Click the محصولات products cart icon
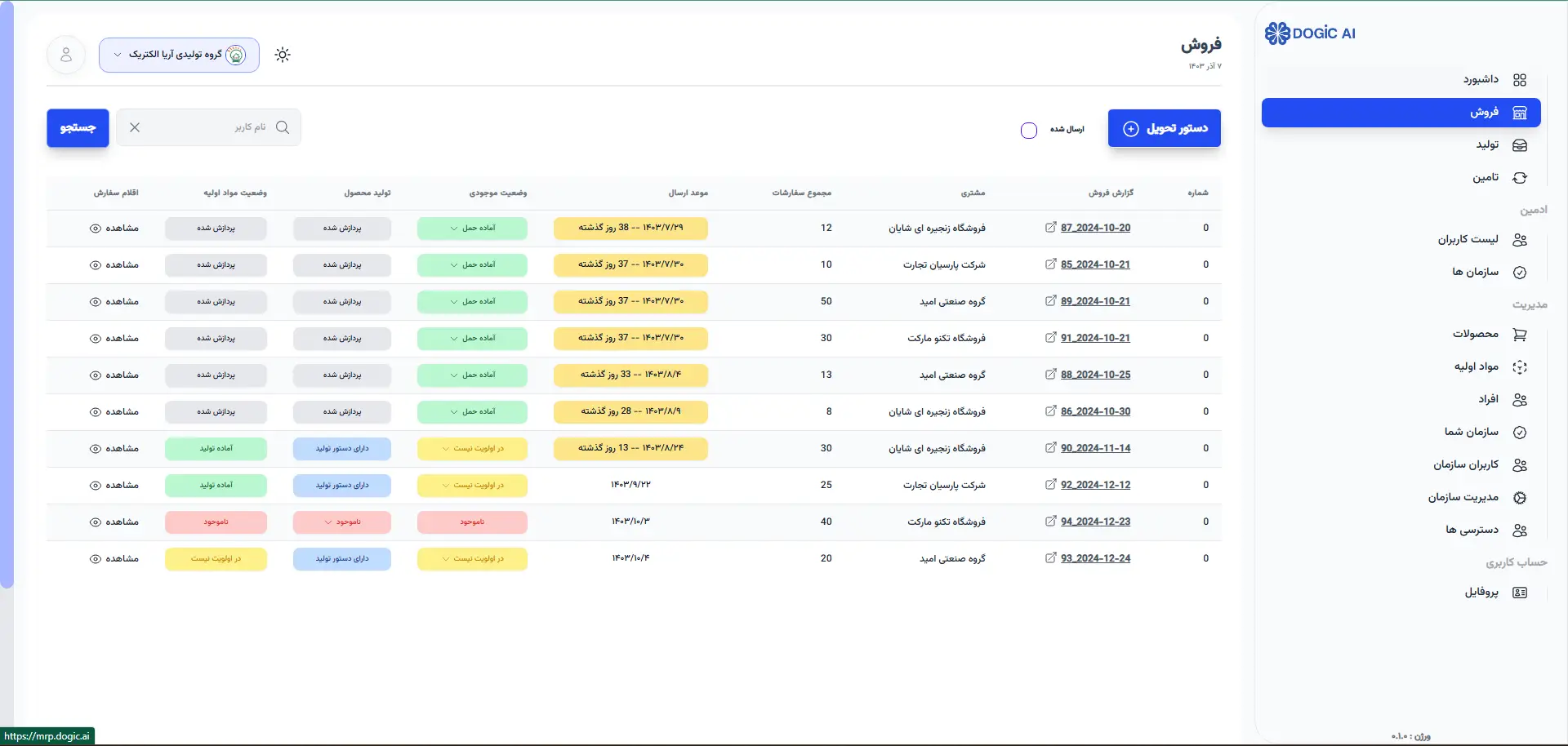Viewport: 1568px width, 746px height. point(1520,334)
